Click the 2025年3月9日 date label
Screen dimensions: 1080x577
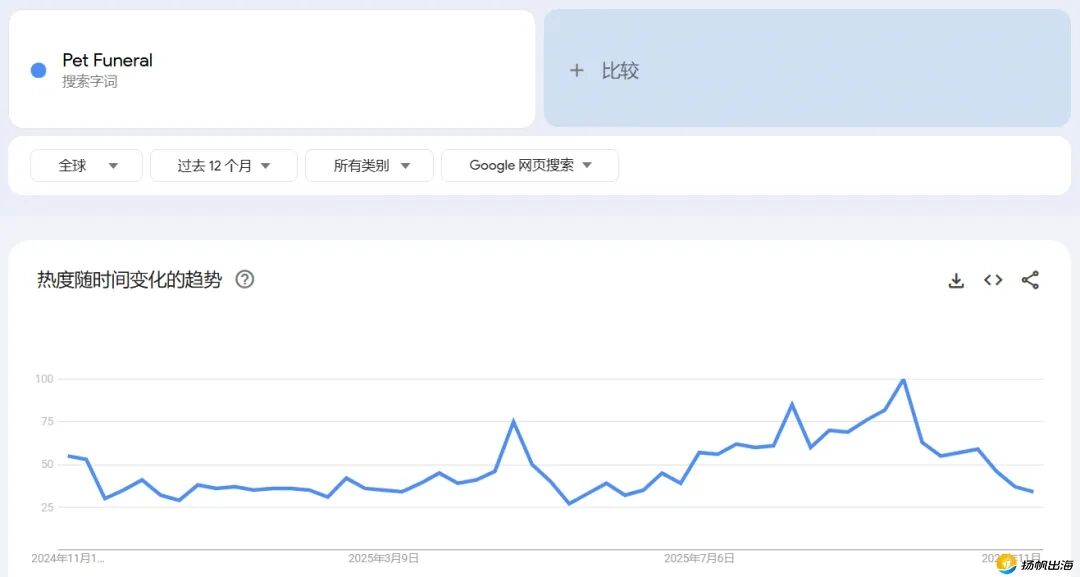click(x=385, y=558)
